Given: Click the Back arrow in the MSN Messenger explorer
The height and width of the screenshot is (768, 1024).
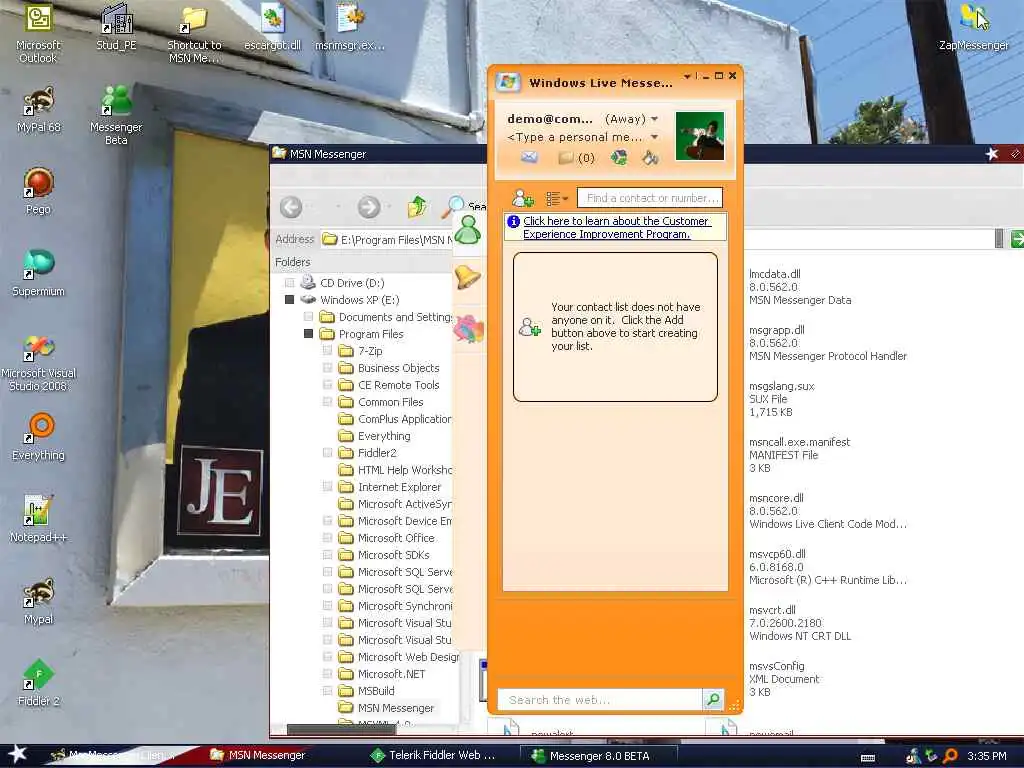Looking at the screenshot, I should coord(291,207).
